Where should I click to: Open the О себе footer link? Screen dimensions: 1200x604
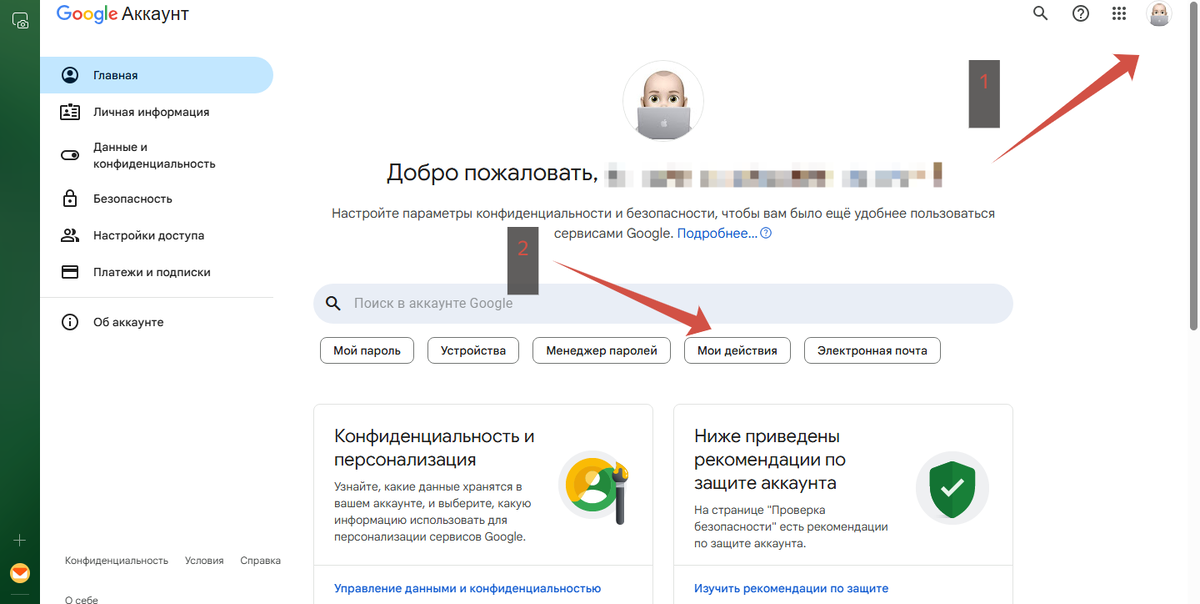[x=82, y=599]
